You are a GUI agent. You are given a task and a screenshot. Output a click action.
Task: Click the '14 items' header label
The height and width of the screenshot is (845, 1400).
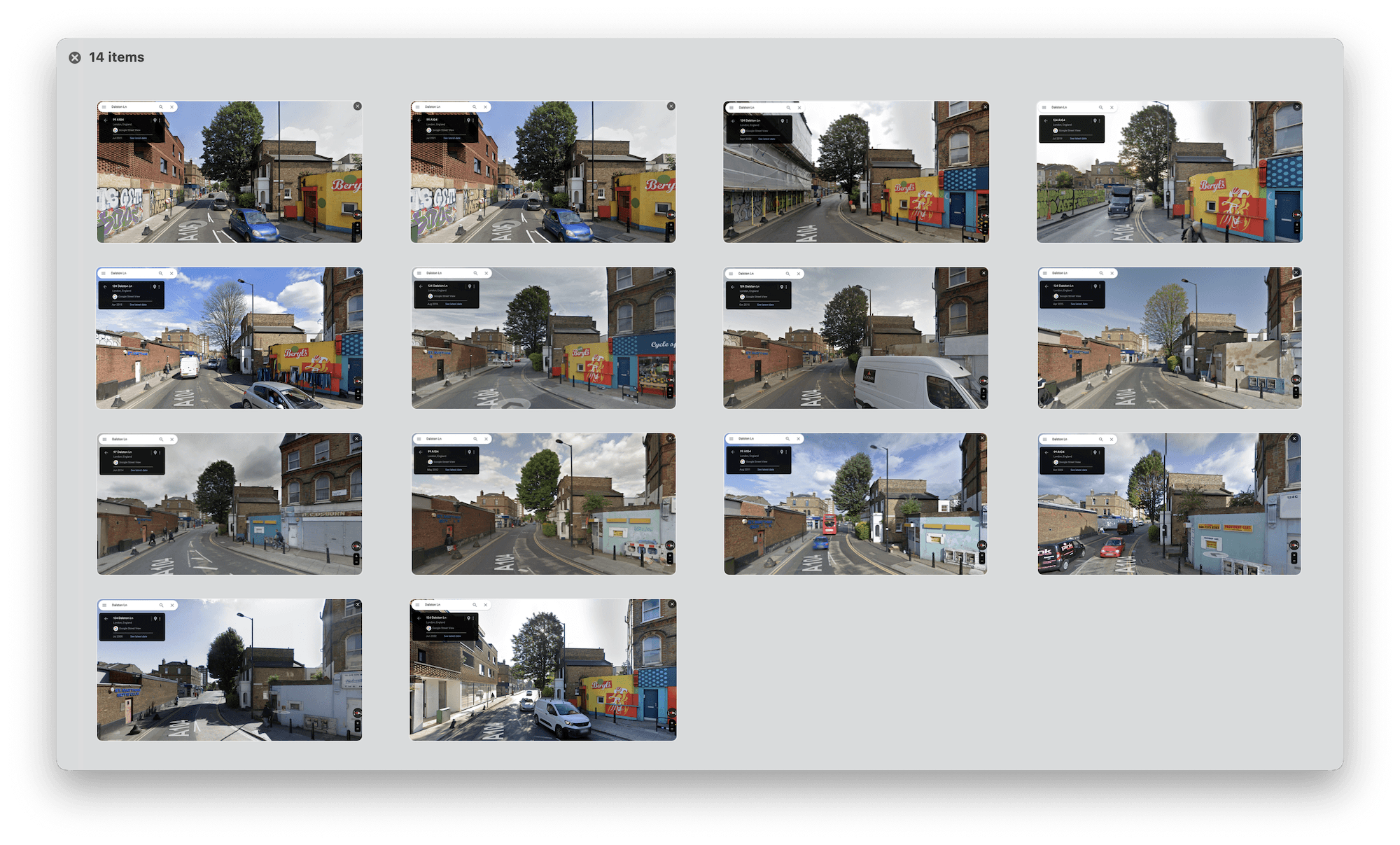(116, 57)
